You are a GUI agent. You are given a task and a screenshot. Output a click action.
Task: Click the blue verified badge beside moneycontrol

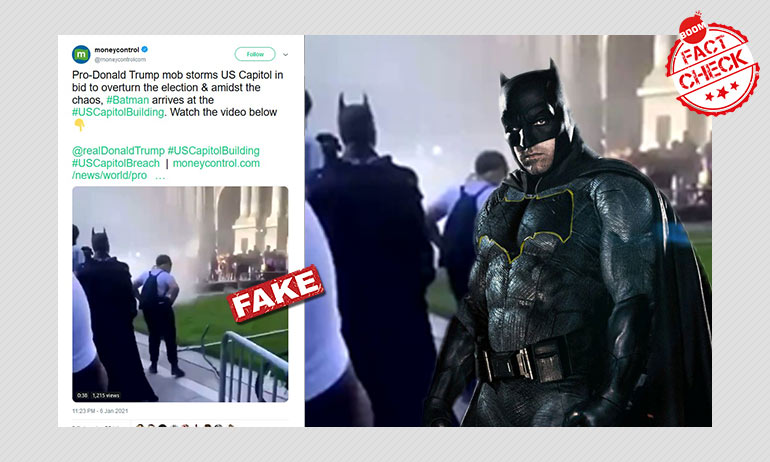click(x=145, y=49)
